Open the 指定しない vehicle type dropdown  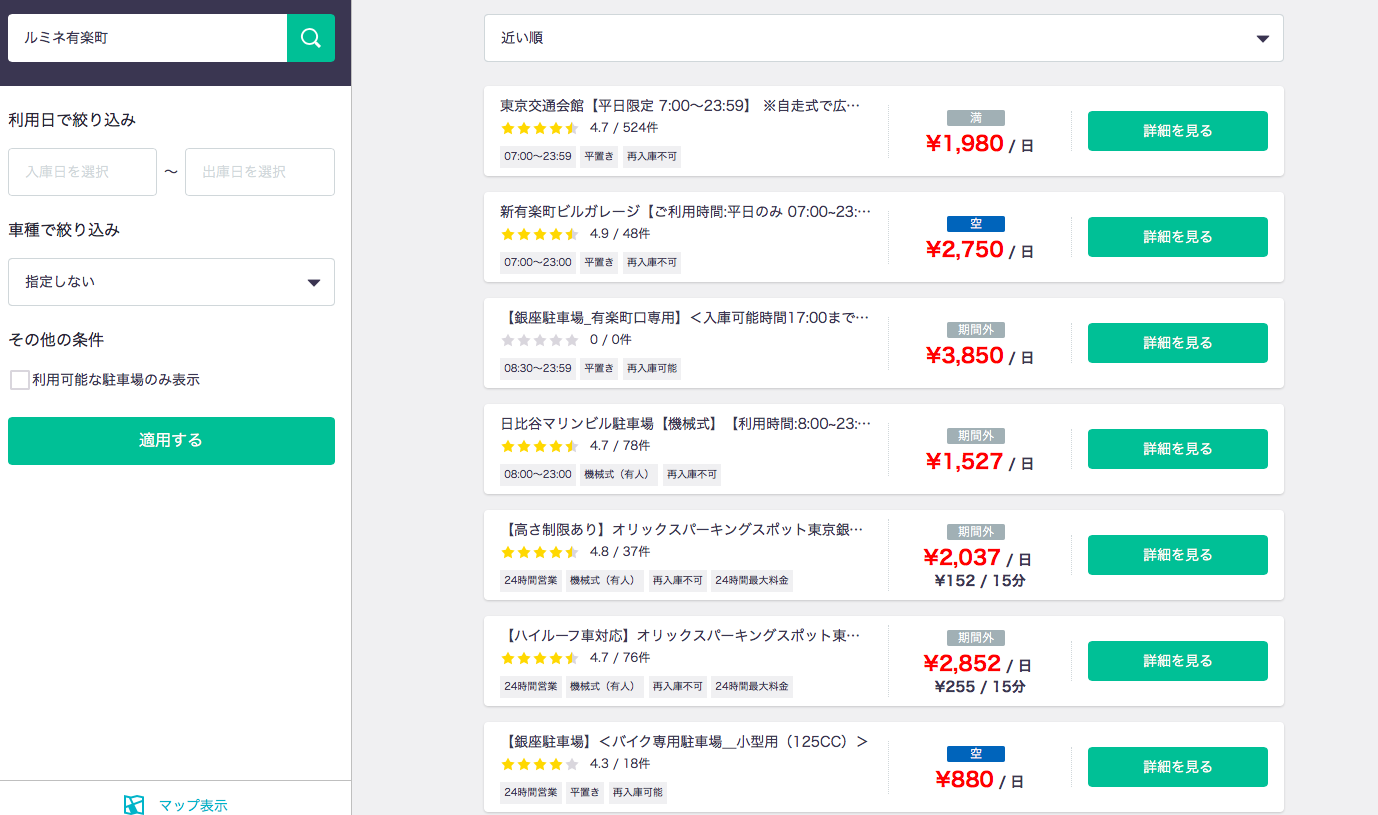tap(171, 282)
